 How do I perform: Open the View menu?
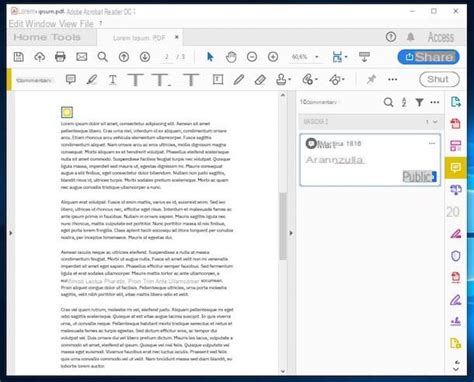click(68, 24)
